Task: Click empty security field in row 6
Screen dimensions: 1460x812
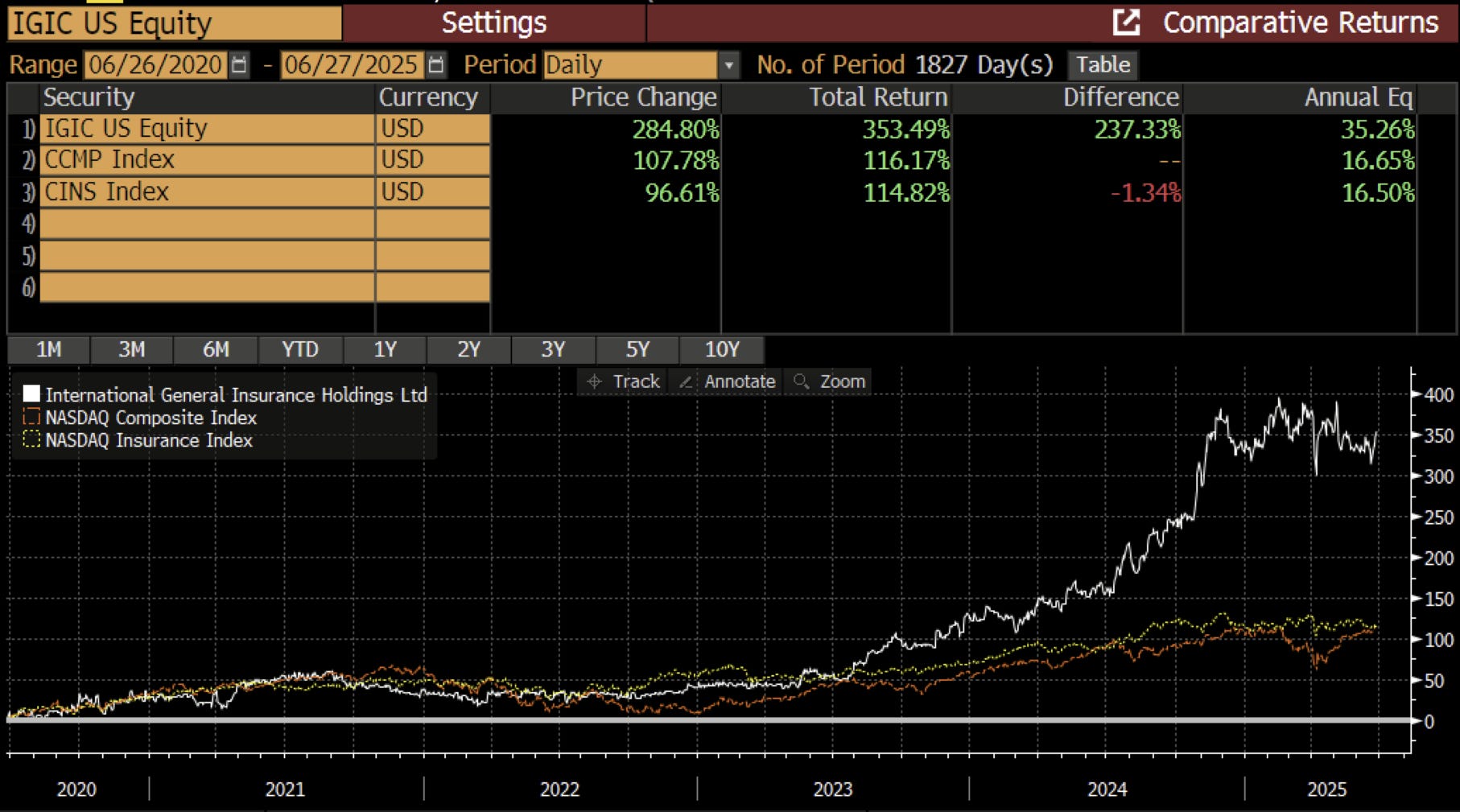Action: (x=207, y=287)
